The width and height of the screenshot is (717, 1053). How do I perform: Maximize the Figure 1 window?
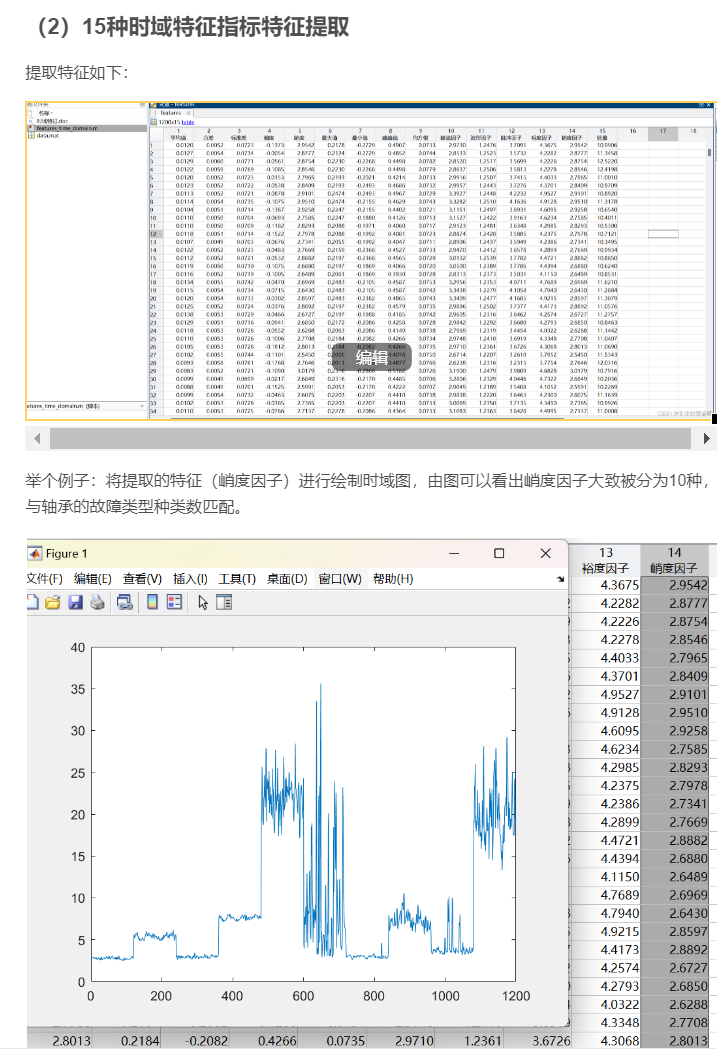coord(499,553)
